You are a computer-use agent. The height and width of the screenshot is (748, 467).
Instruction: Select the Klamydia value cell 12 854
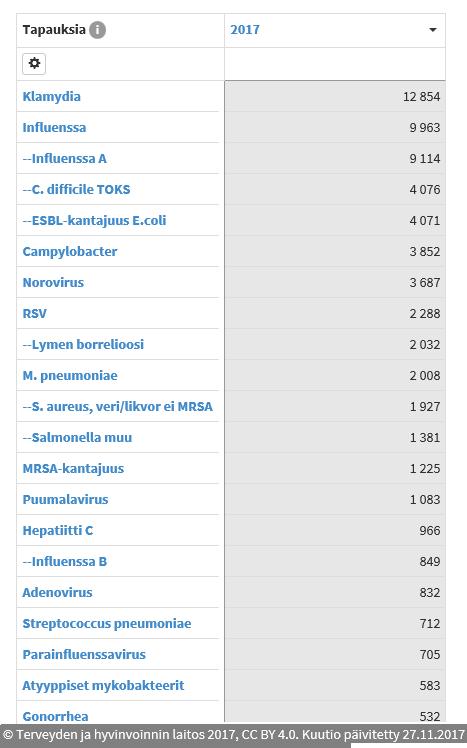(x=335, y=96)
